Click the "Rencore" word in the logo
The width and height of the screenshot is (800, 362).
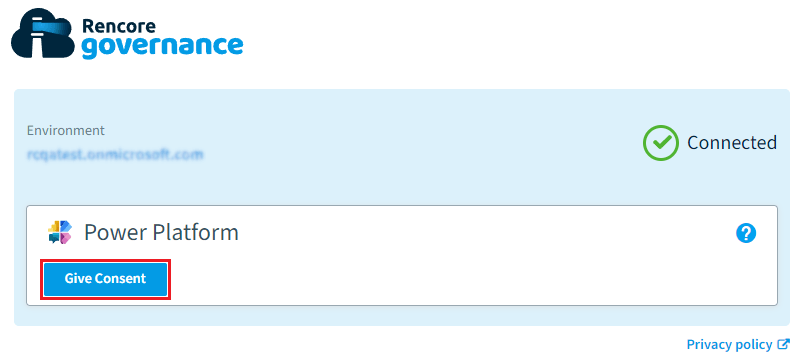click(x=119, y=25)
